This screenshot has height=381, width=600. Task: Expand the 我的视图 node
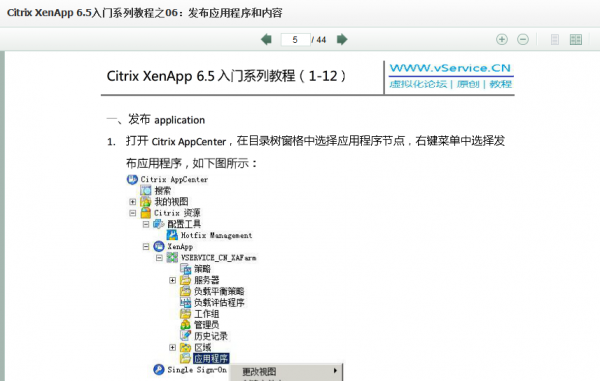coord(132,202)
